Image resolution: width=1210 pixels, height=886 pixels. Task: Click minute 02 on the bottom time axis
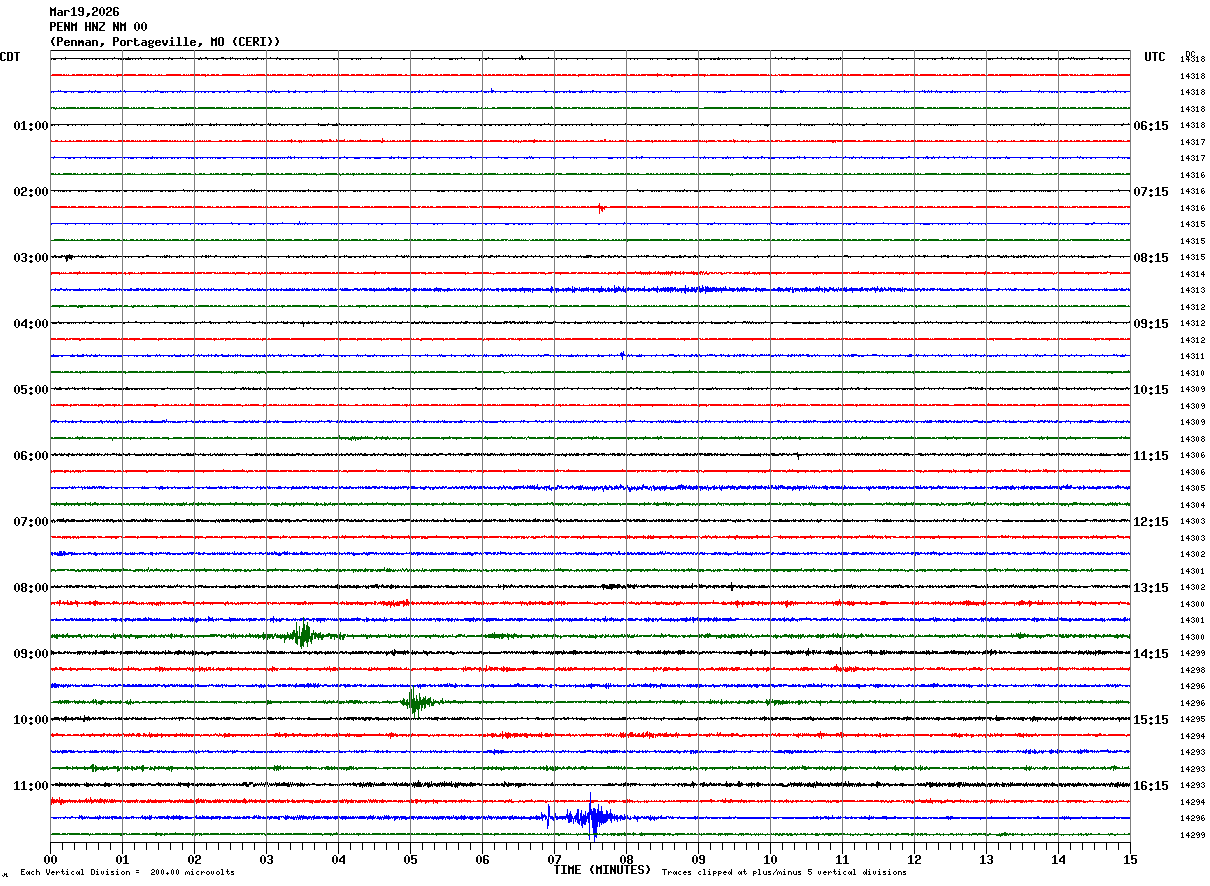pyautogui.click(x=194, y=859)
